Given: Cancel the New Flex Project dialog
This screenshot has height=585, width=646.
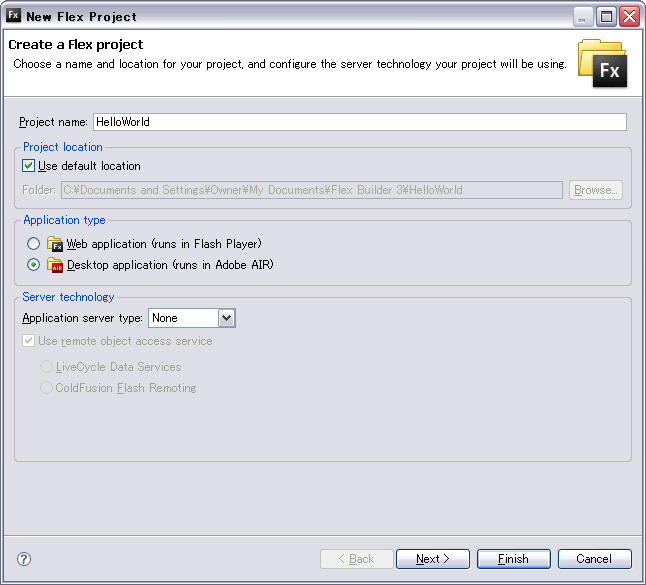Looking at the screenshot, I should 594,559.
